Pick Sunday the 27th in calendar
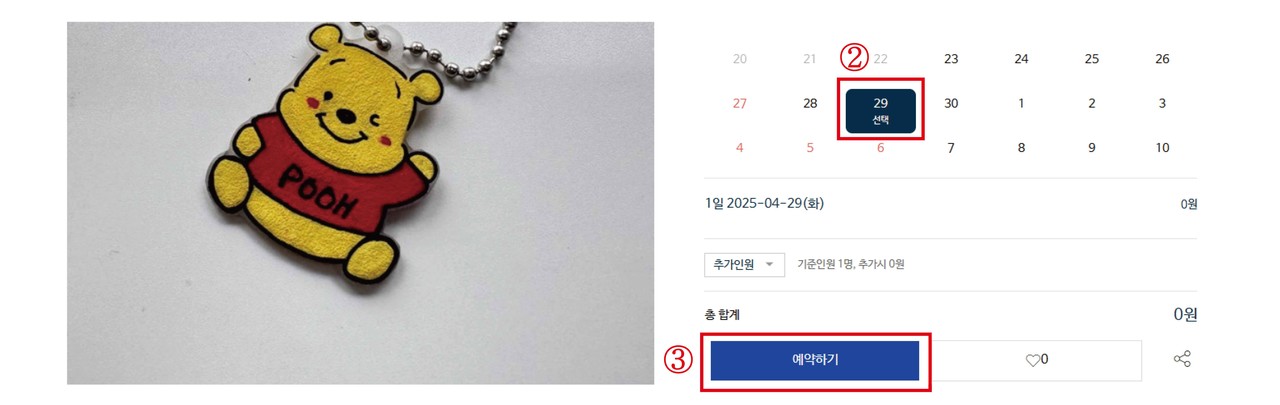 pos(740,103)
